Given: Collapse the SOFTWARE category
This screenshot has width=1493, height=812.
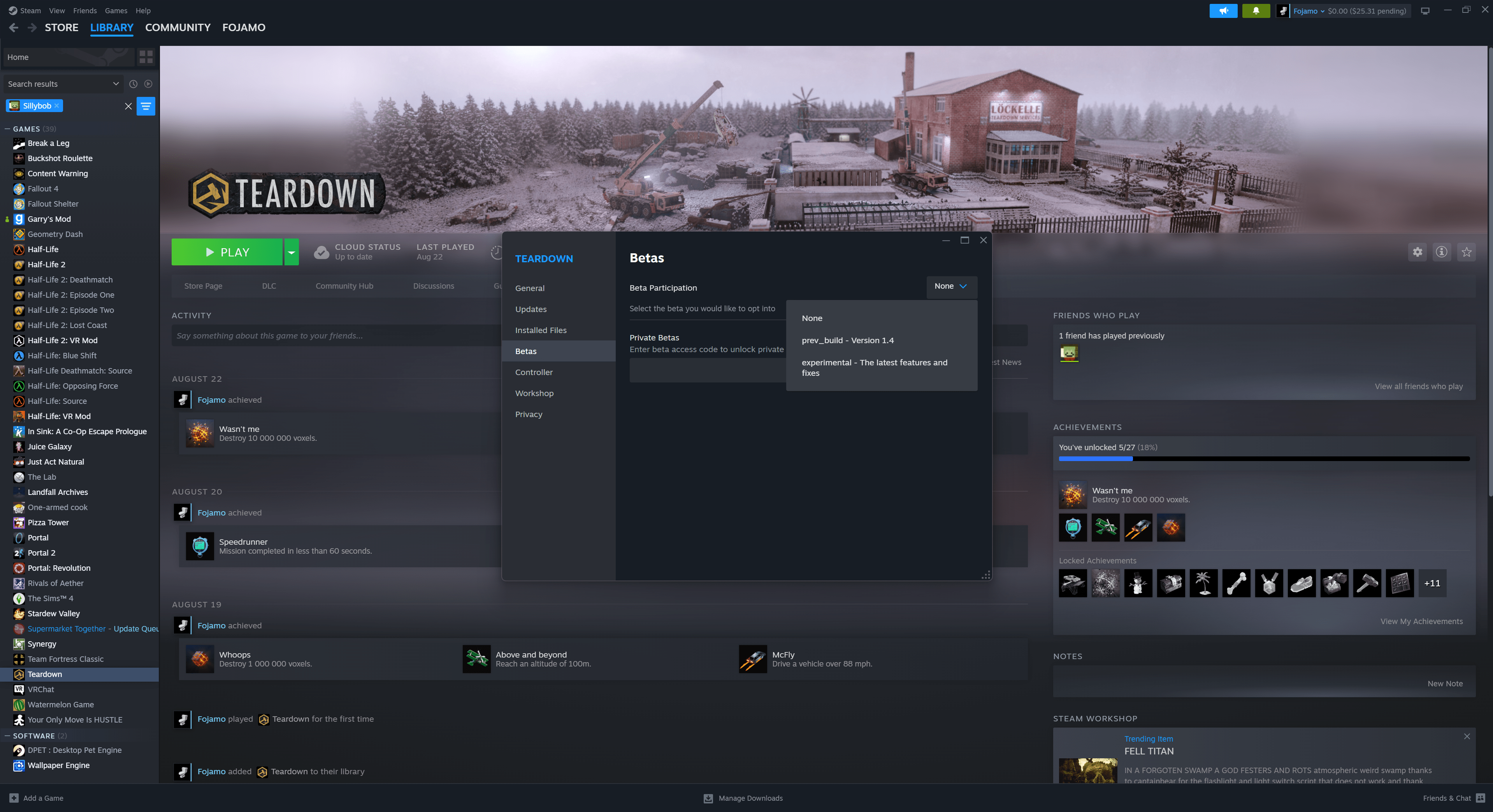Looking at the screenshot, I should pos(7,735).
